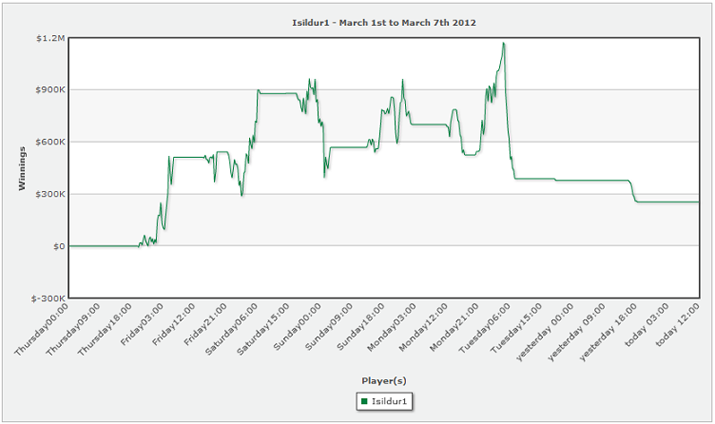This screenshot has height=424, width=715.
Task: Click the '$-300K' y-axis value
Action: [48, 298]
